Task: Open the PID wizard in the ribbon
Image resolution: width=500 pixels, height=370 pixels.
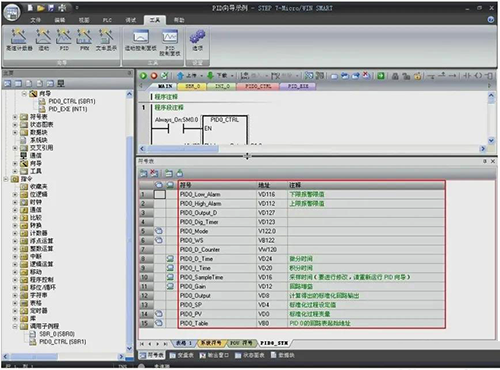Action: coord(64,40)
